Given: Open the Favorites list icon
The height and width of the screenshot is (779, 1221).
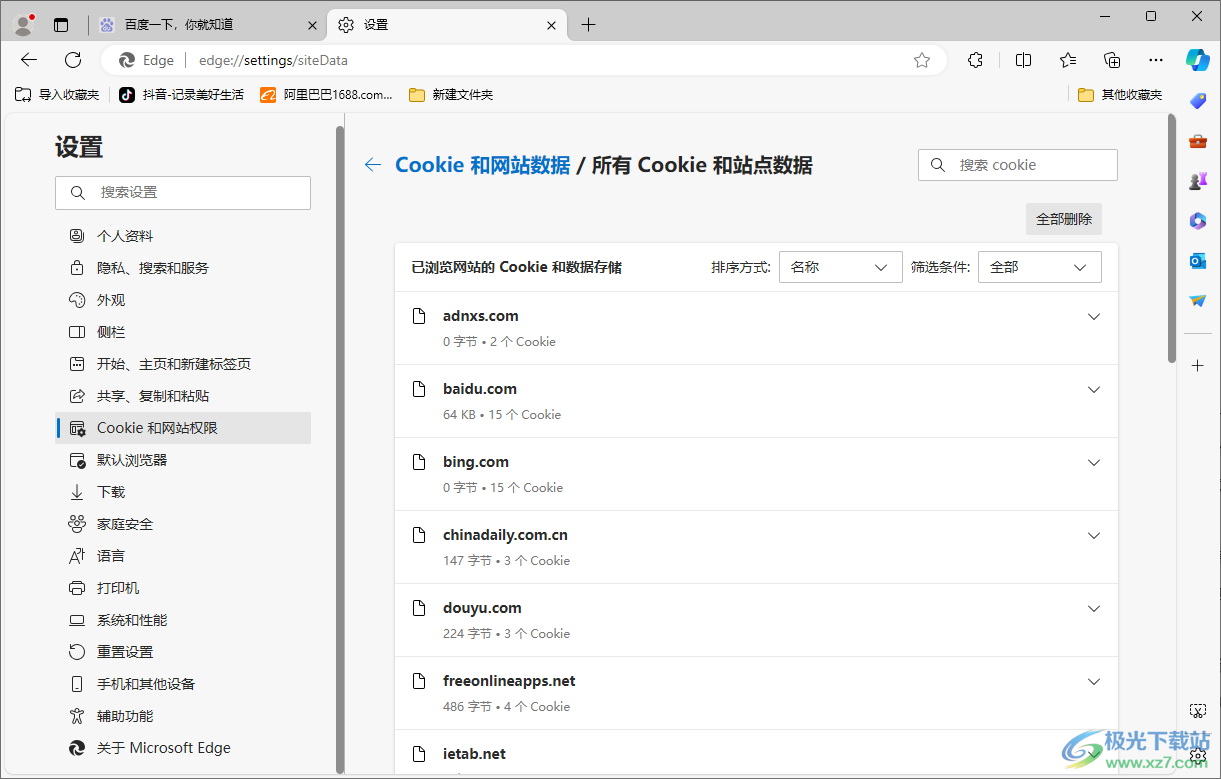Looking at the screenshot, I should tap(1068, 60).
